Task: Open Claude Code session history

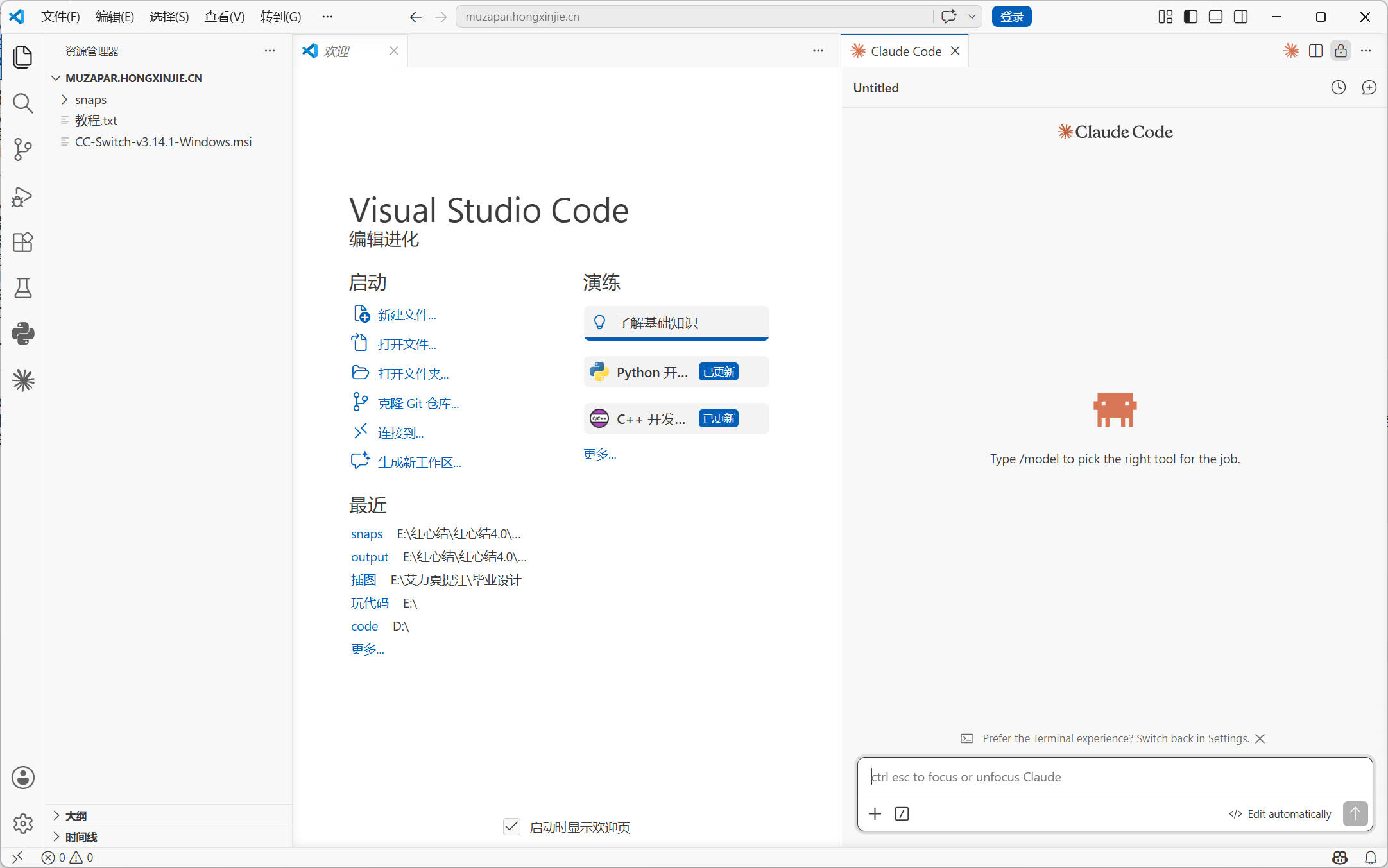Action: tap(1338, 87)
